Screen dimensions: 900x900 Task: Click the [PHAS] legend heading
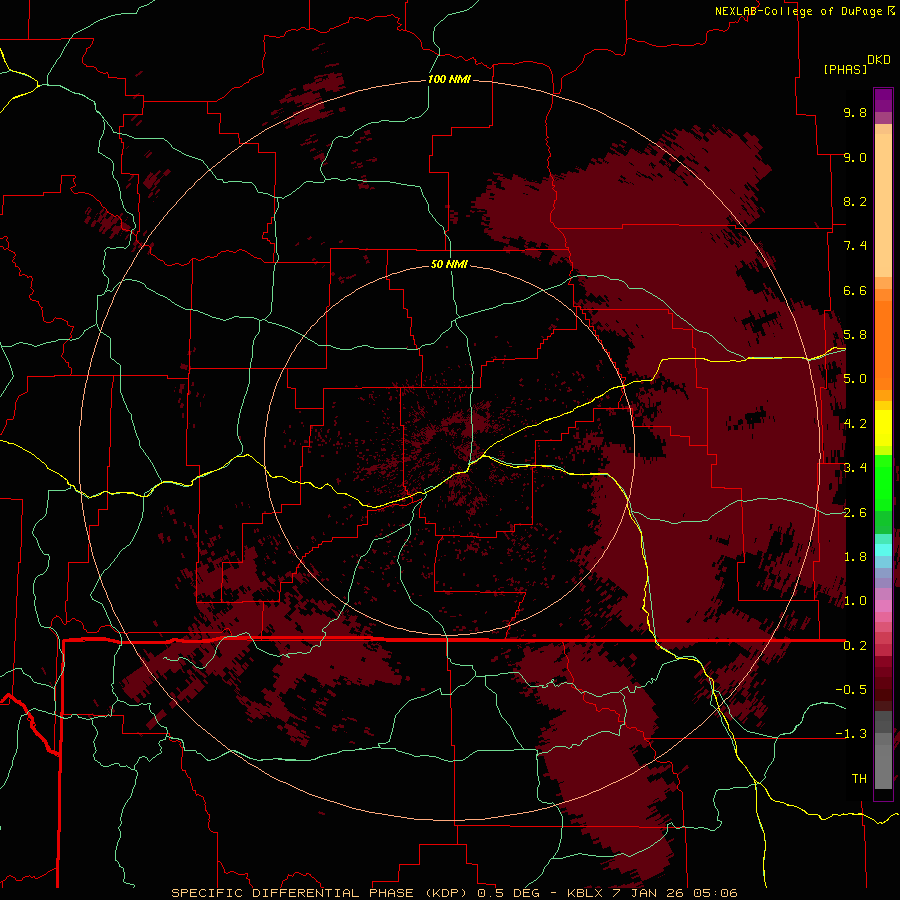pos(845,69)
